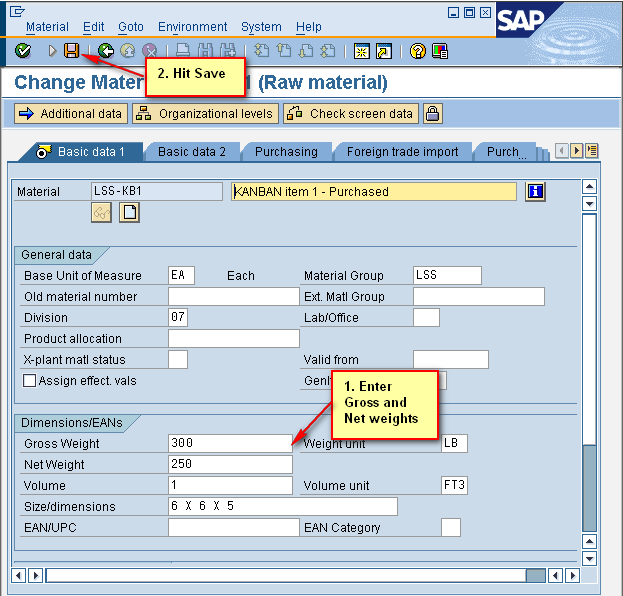Screen dimensions: 623x596
Task: Click the yellow Exit arrow icon
Action: tap(128, 51)
